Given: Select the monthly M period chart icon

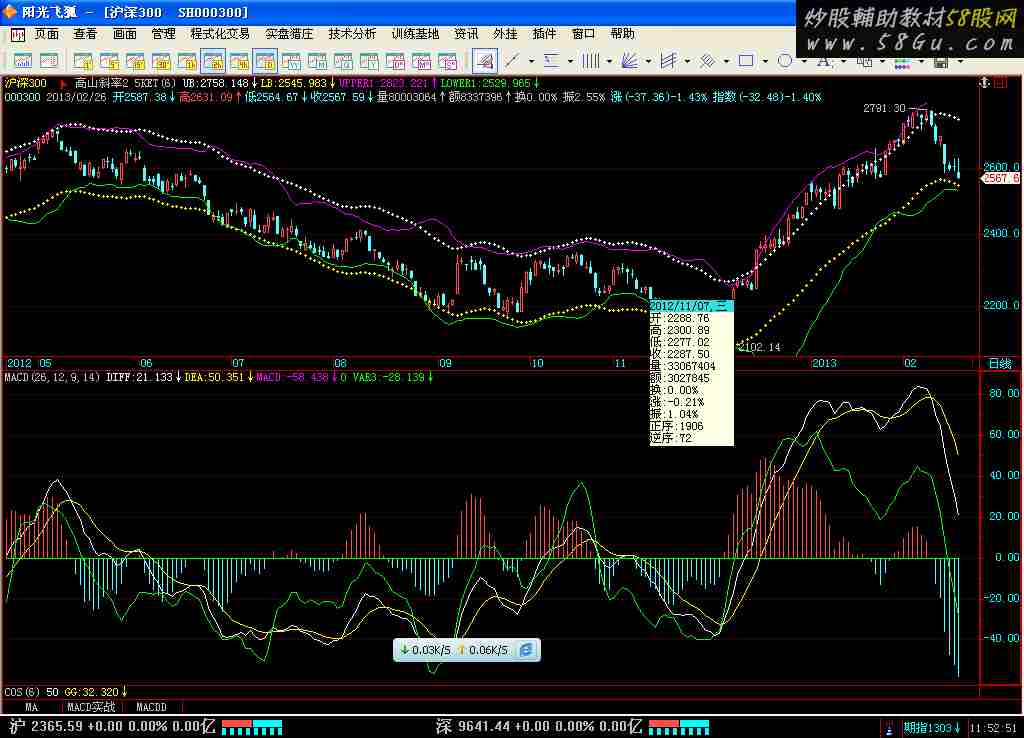Looking at the screenshot, I should [317, 61].
